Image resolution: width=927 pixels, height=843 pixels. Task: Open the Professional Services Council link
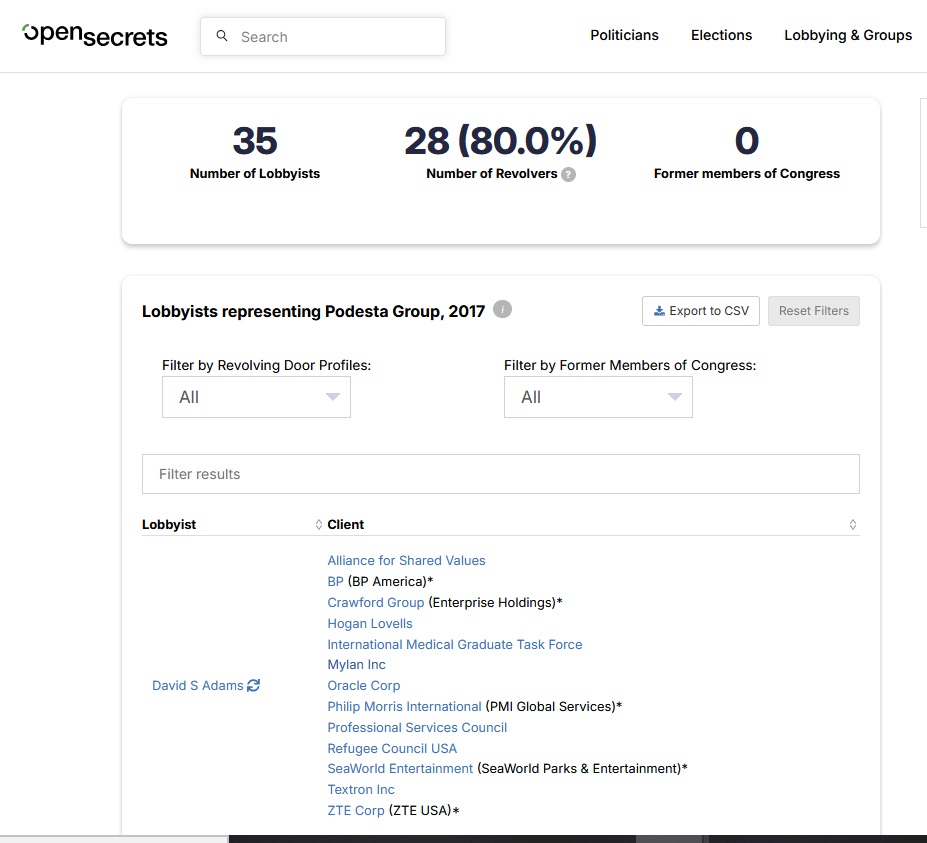[x=417, y=728]
